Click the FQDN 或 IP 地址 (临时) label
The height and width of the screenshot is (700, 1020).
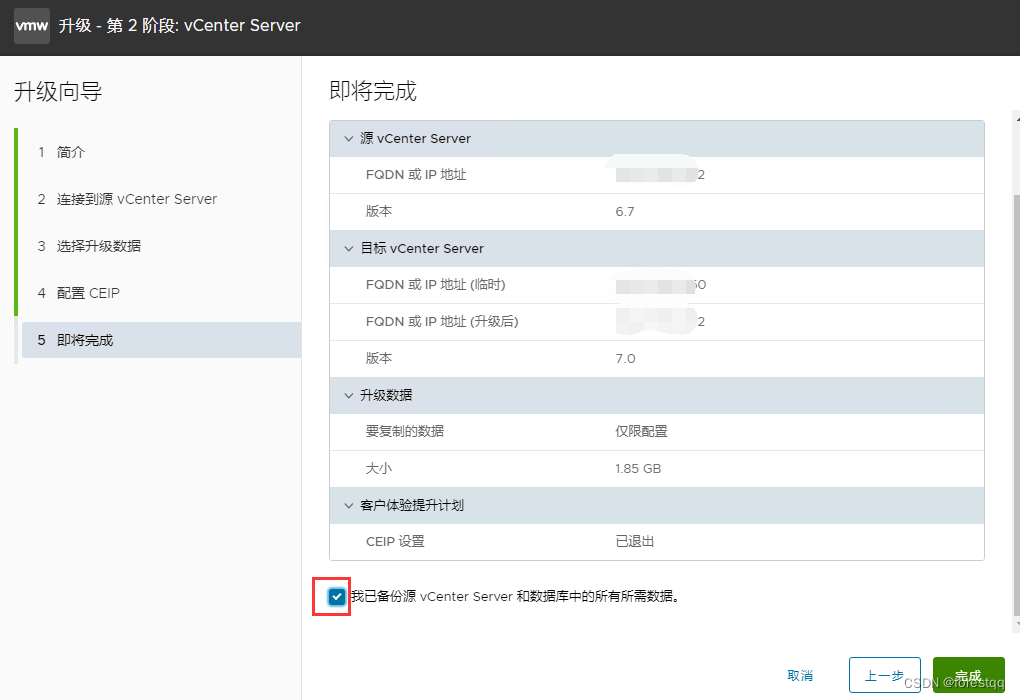pos(435,284)
